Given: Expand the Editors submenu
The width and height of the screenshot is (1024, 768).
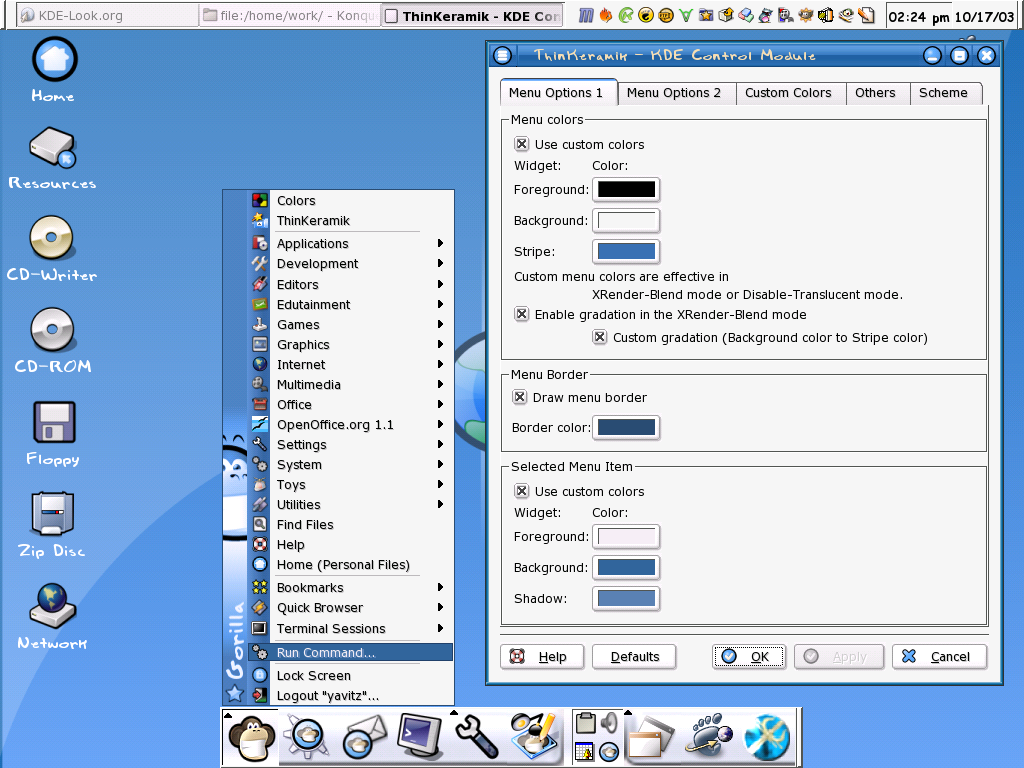Looking at the screenshot, I should [351, 284].
